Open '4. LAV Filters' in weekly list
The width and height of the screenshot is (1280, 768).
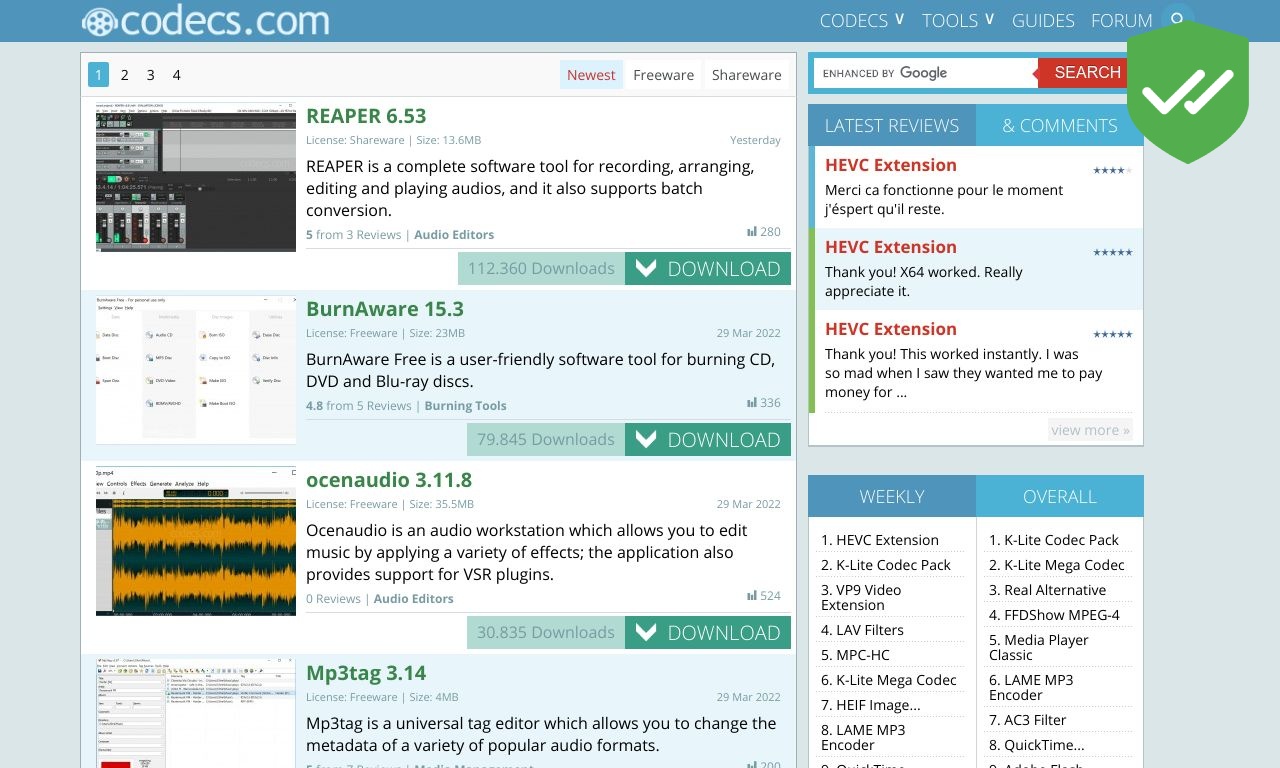(x=862, y=630)
